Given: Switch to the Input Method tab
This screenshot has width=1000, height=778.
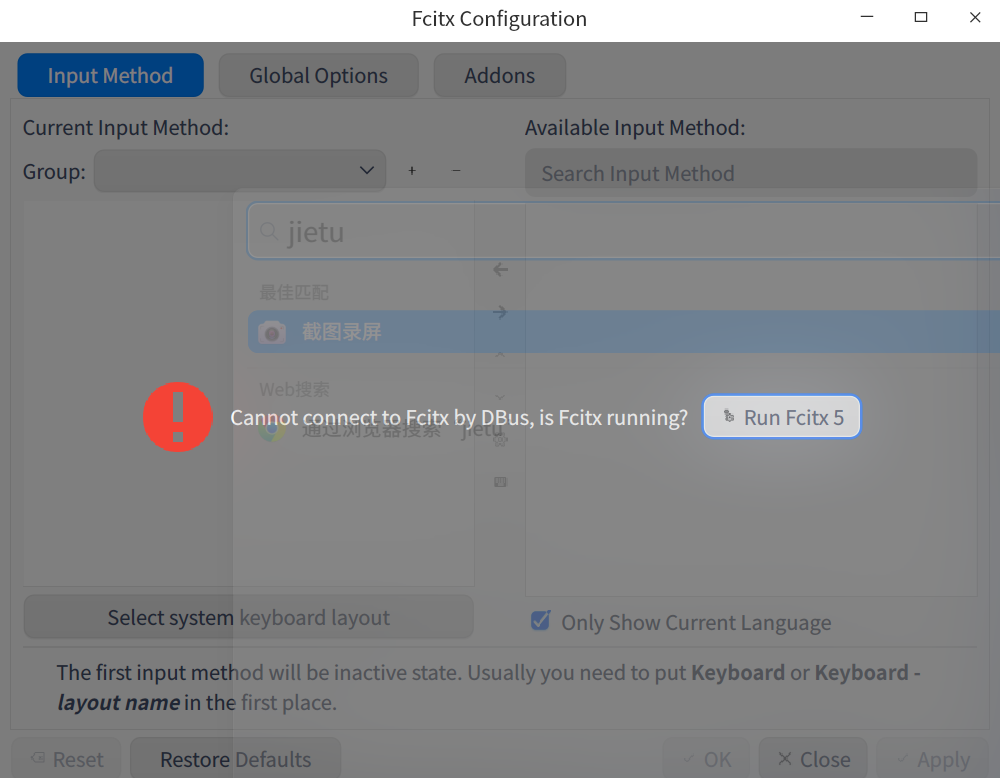Looking at the screenshot, I should click(x=110, y=76).
